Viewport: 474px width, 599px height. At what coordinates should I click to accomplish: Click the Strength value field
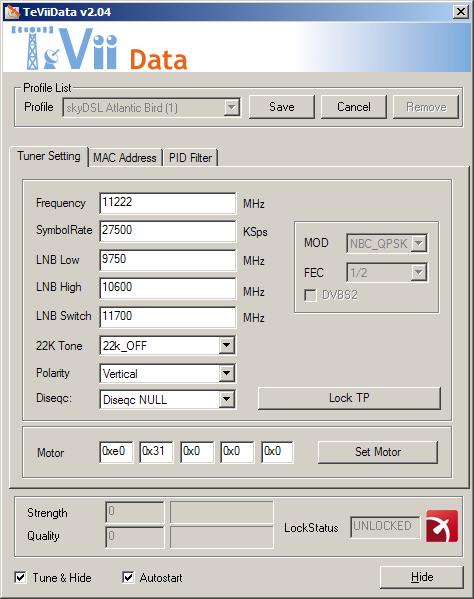134,512
